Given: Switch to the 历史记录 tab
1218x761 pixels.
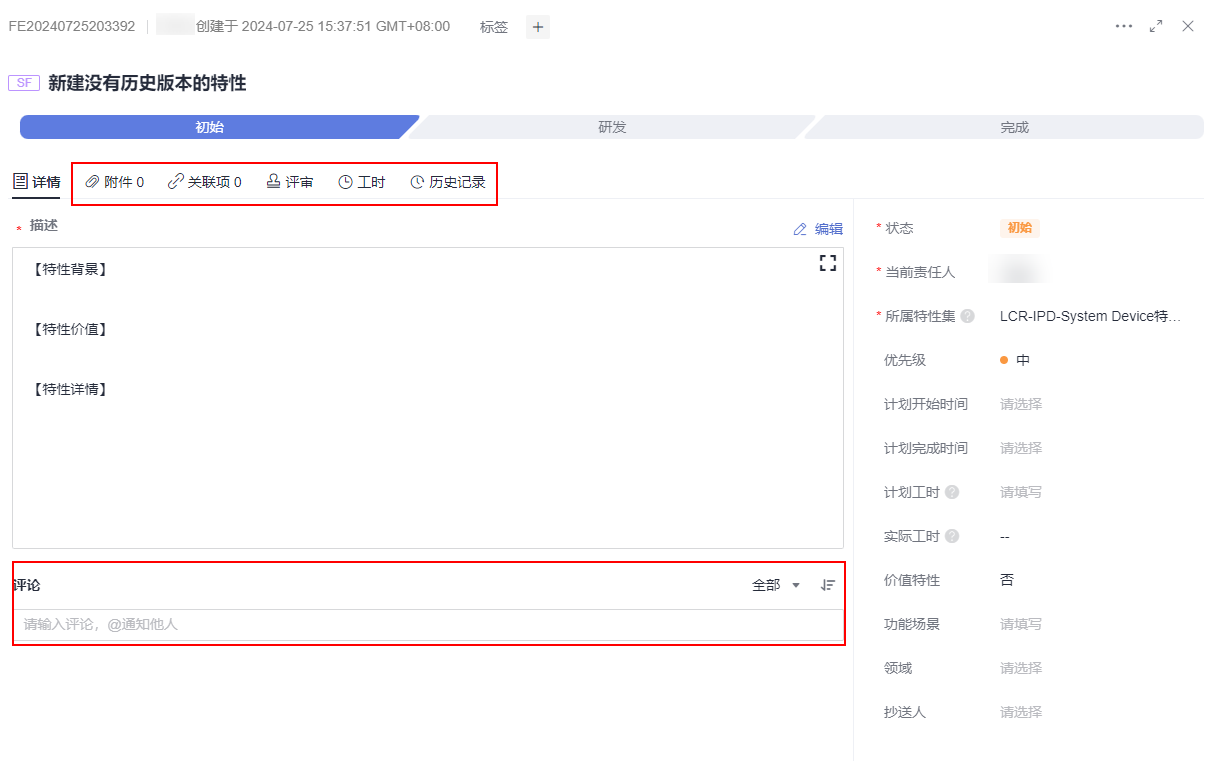Looking at the screenshot, I should coord(448,182).
